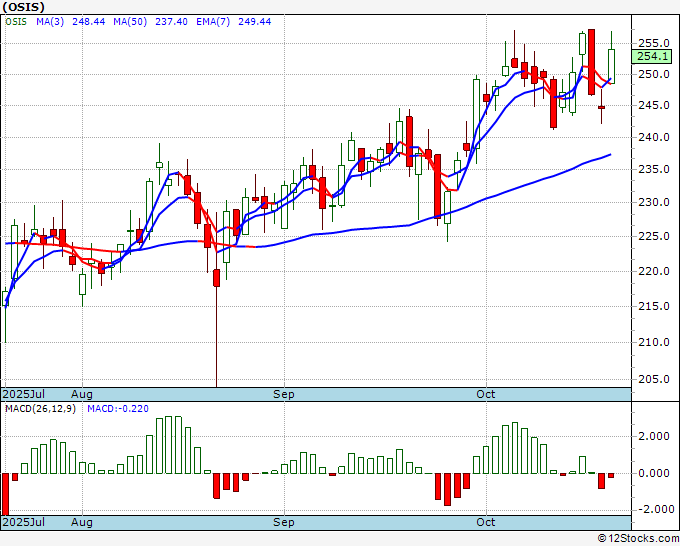Viewport: 680px width, 546px height.
Task: Click the (OSIS) chart title
Action: click(23, 7)
